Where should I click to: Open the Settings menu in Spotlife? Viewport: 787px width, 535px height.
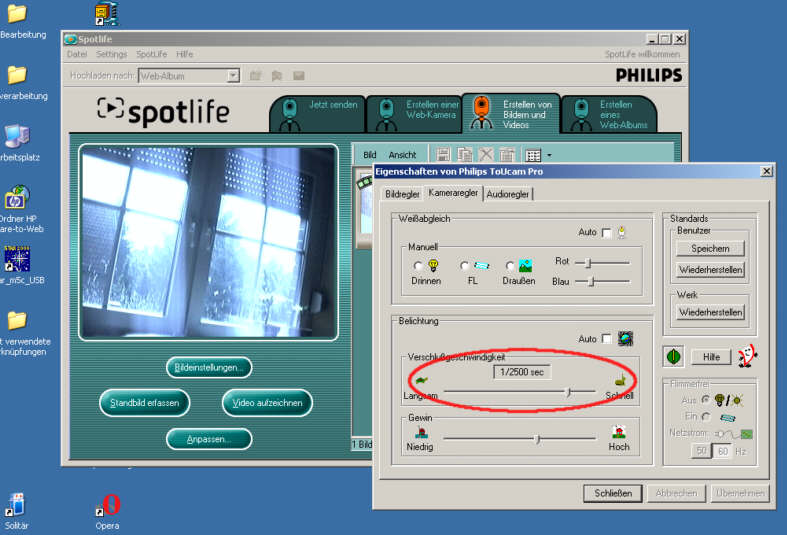tap(111, 54)
